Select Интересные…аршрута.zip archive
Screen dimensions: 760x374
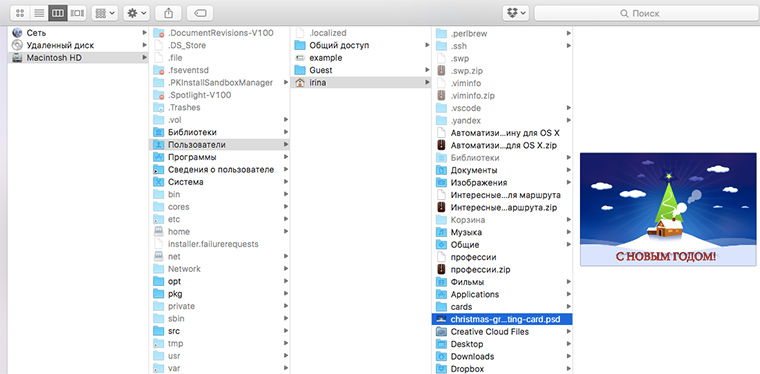[x=503, y=207]
